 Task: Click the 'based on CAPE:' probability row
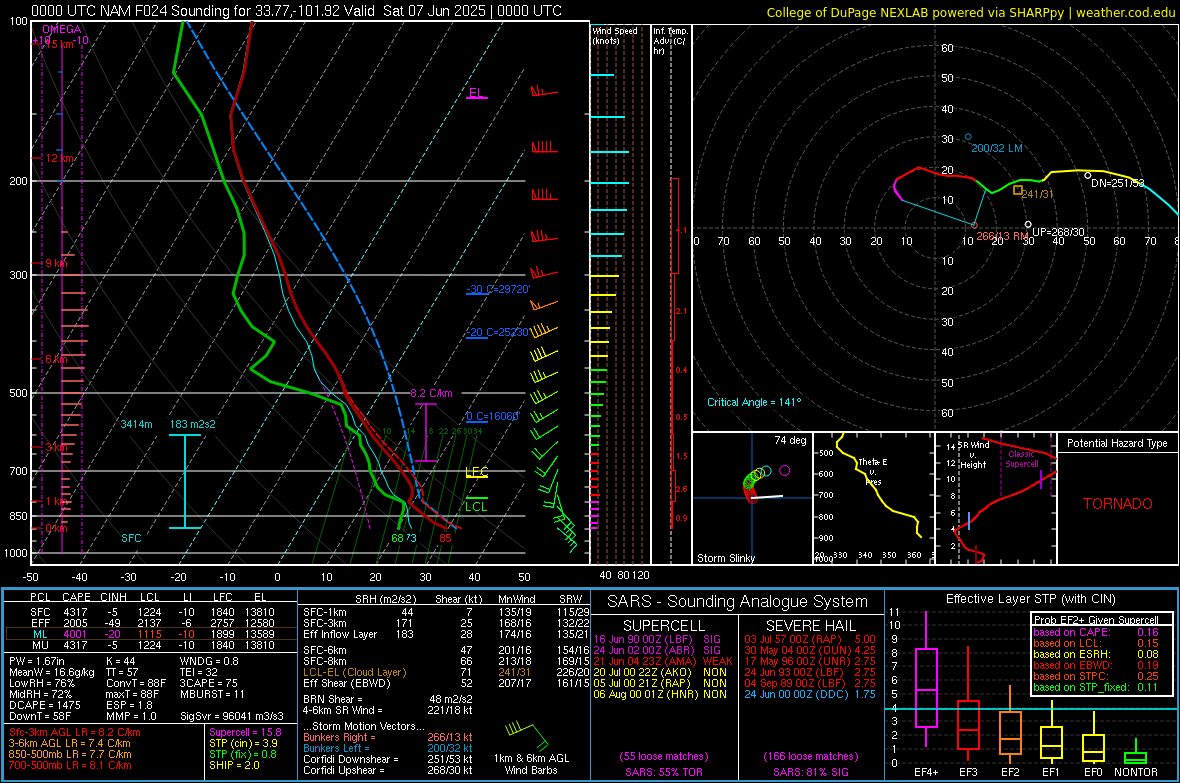click(1096, 632)
